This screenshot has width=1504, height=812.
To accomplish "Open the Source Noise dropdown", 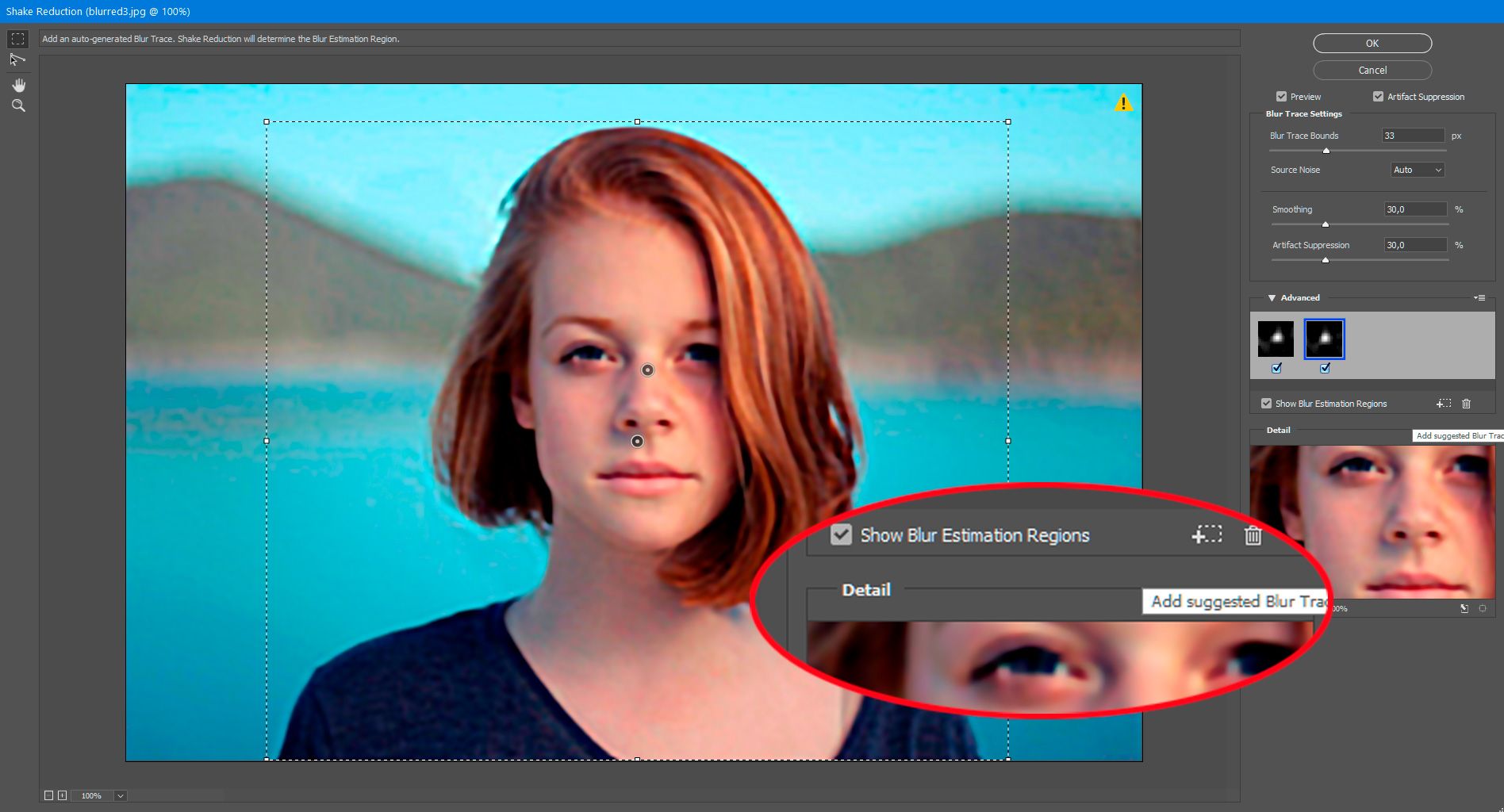I will coord(1417,170).
